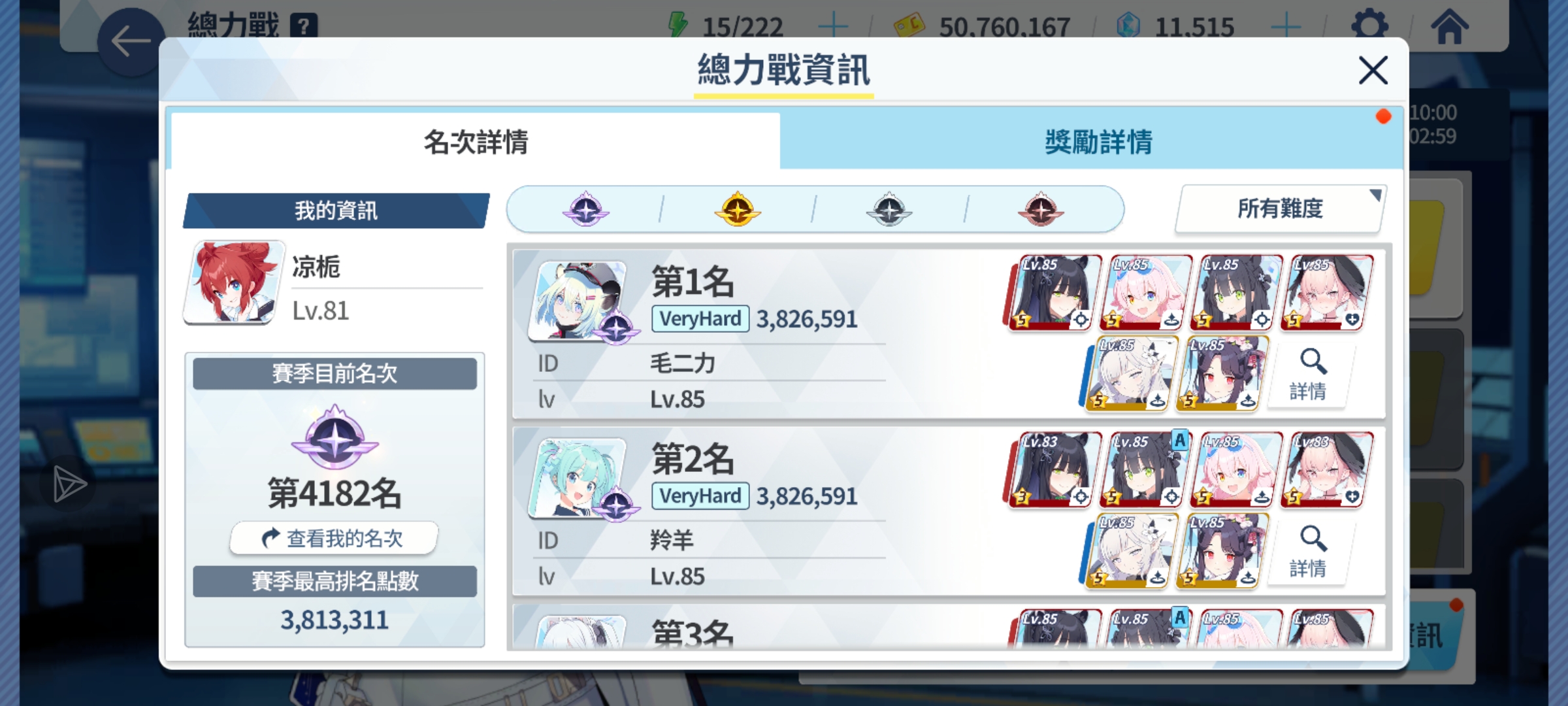Add gems with the plus beside 11,515
1568x706 pixels.
[x=1286, y=26]
